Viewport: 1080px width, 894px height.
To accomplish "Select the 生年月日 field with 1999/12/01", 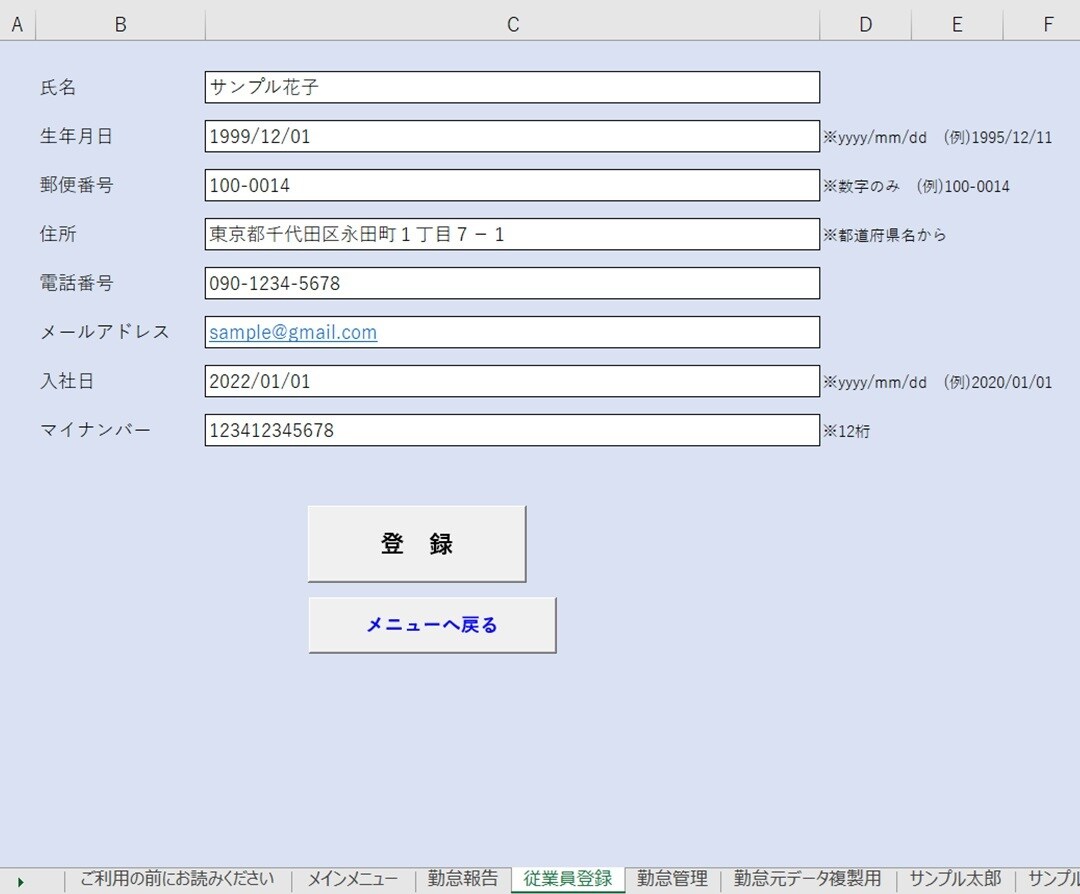I will (512, 136).
